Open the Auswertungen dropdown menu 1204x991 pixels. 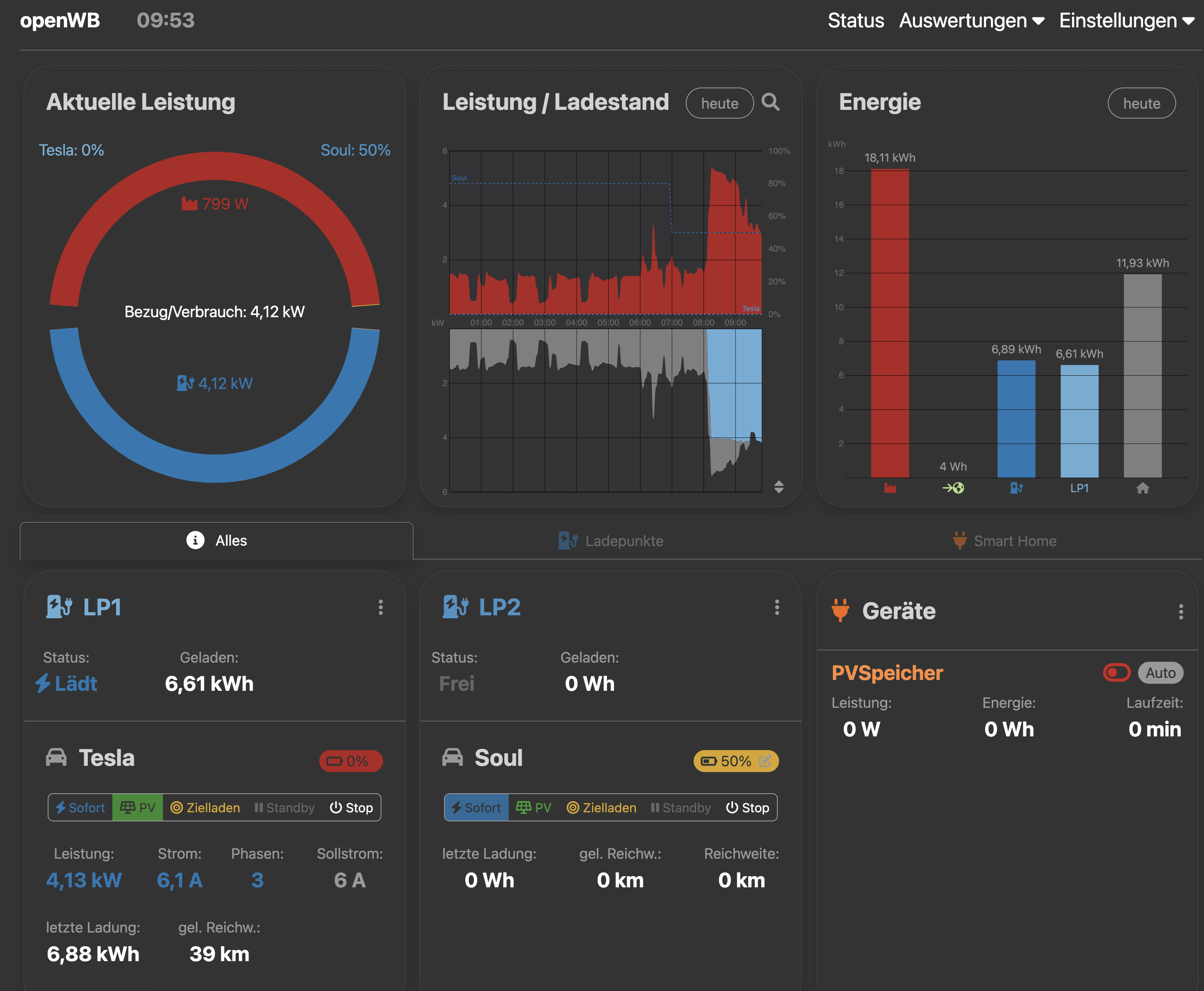click(971, 21)
